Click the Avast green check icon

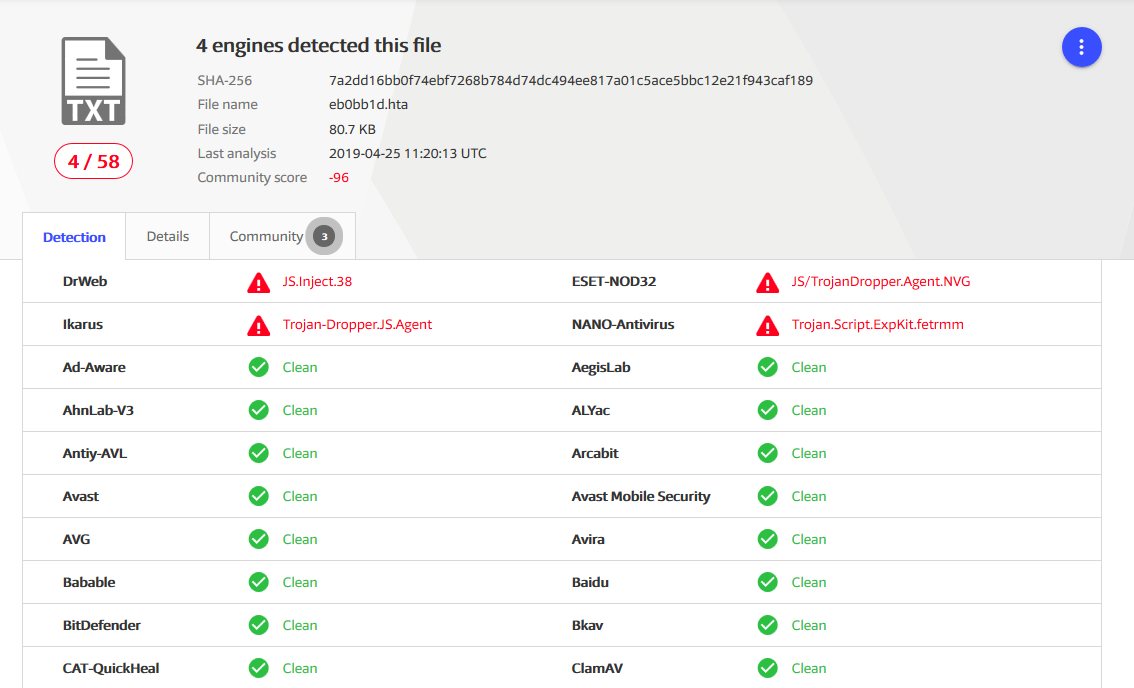click(258, 496)
